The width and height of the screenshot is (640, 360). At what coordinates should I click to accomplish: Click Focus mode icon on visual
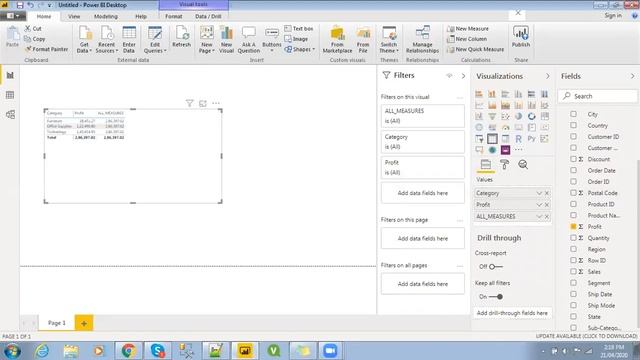[203, 103]
